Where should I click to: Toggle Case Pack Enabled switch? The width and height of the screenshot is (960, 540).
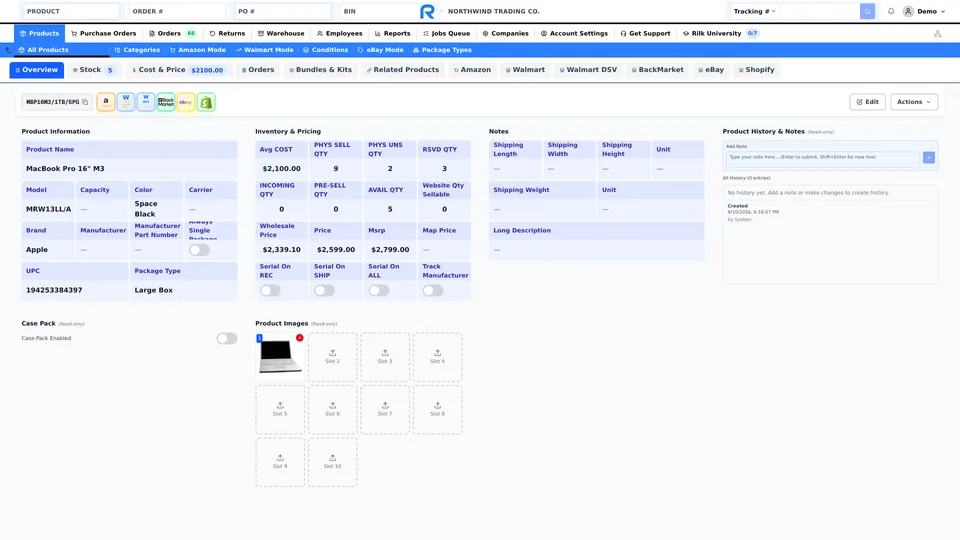[x=227, y=339]
